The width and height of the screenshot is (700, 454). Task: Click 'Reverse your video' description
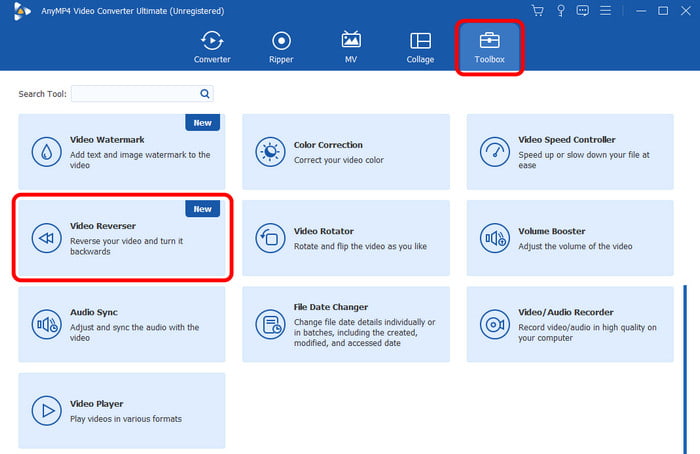coord(126,246)
